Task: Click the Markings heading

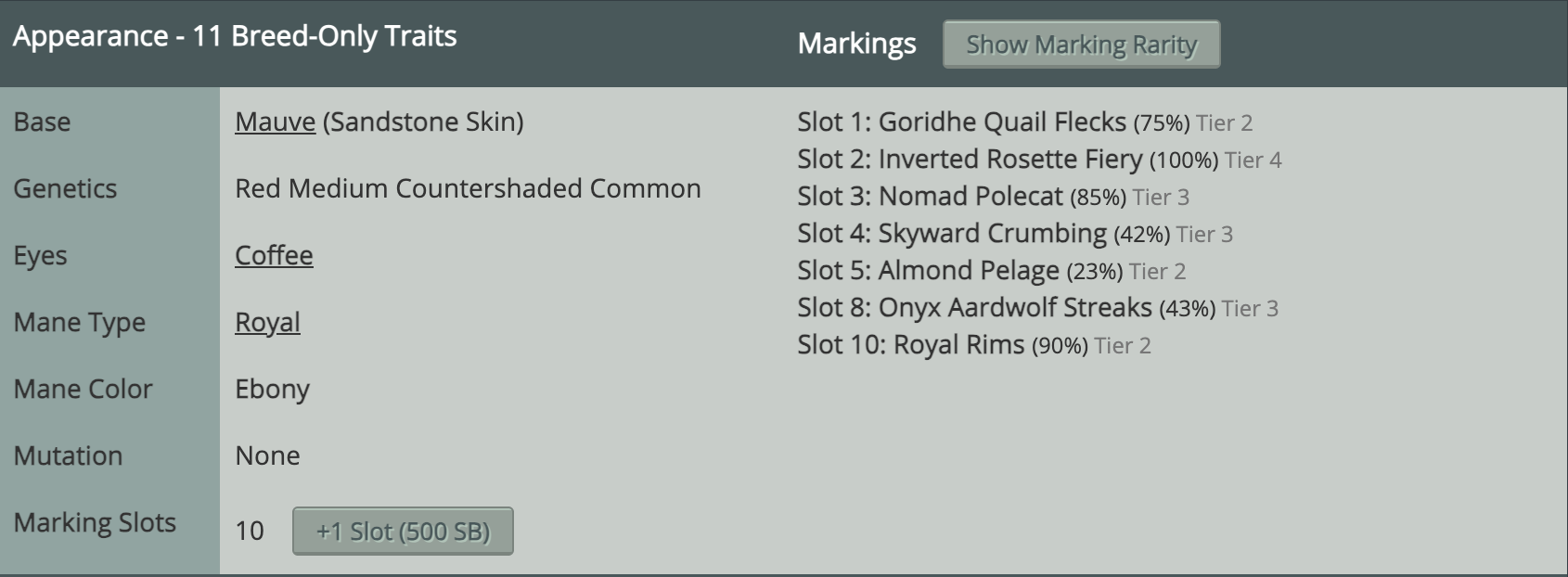Action: (x=856, y=44)
